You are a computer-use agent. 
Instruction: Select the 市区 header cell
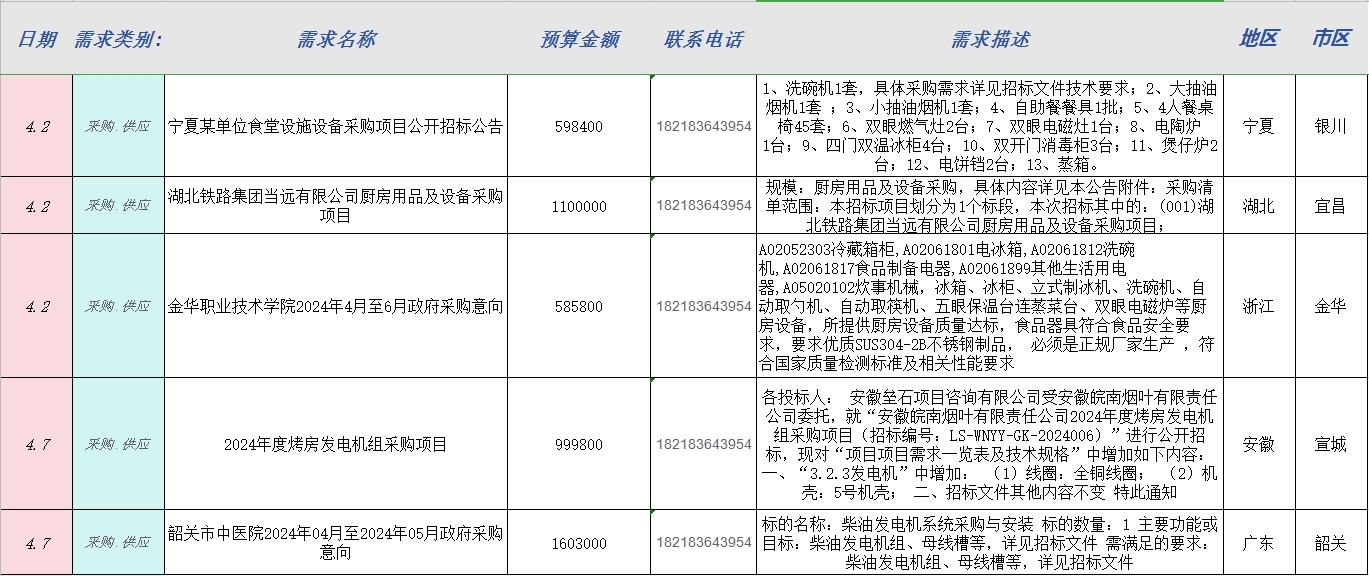click(1331, 39)
